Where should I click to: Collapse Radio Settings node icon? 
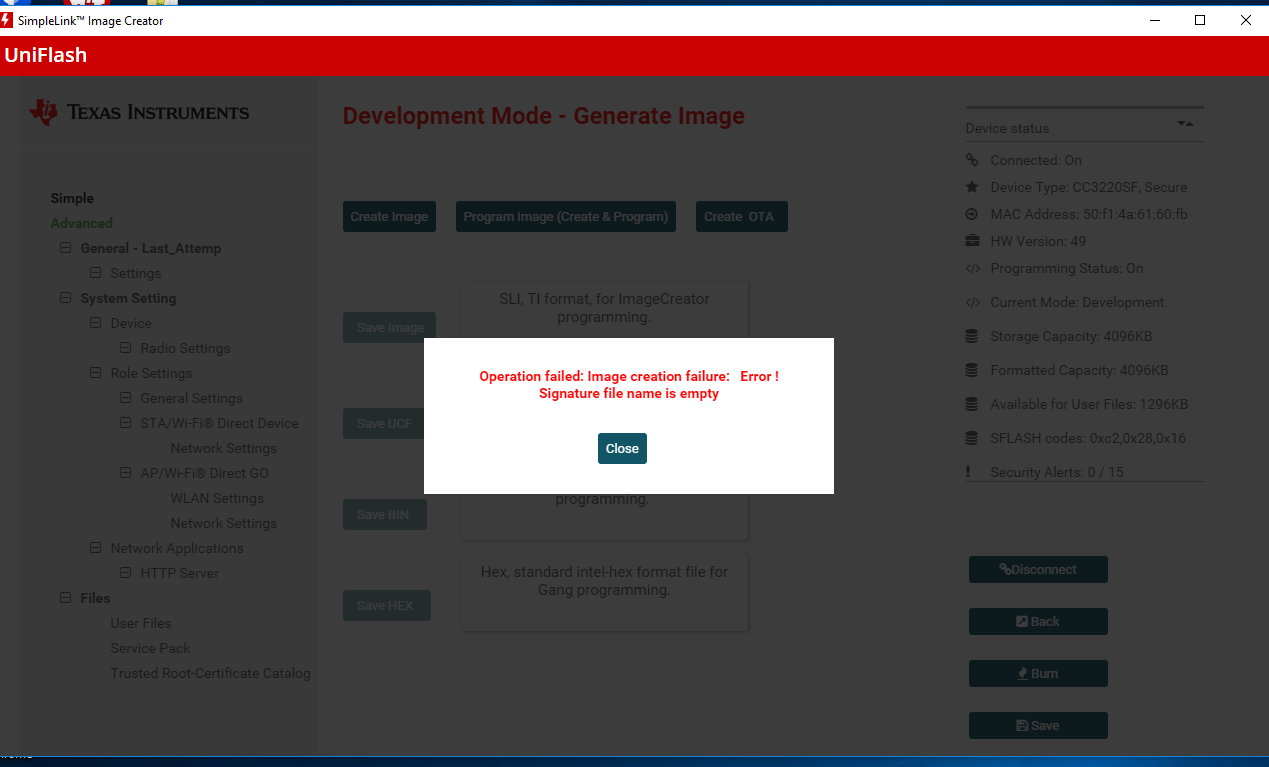coord(125,348)
